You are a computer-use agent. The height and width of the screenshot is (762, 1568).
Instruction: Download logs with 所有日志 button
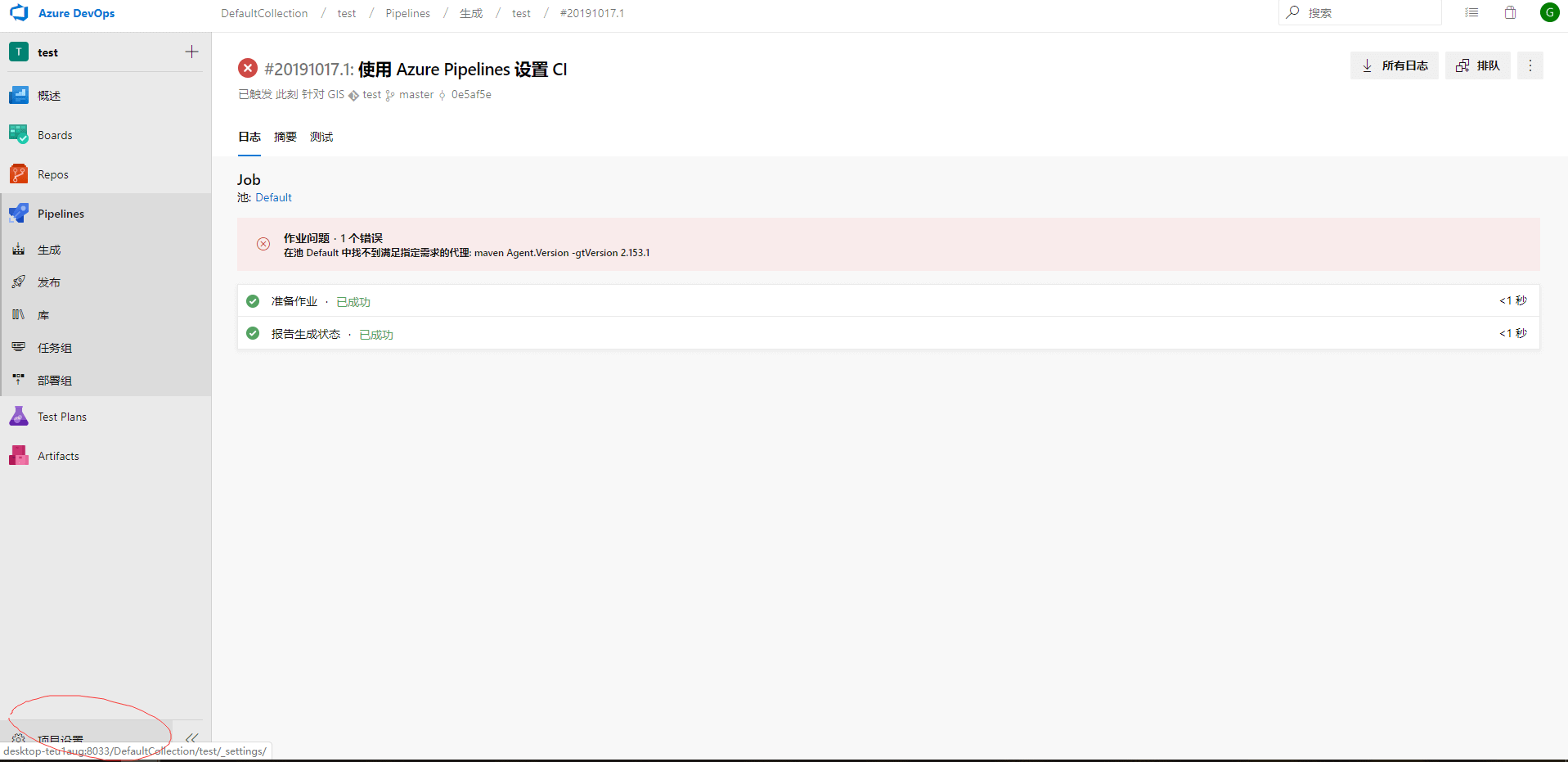1394,65
